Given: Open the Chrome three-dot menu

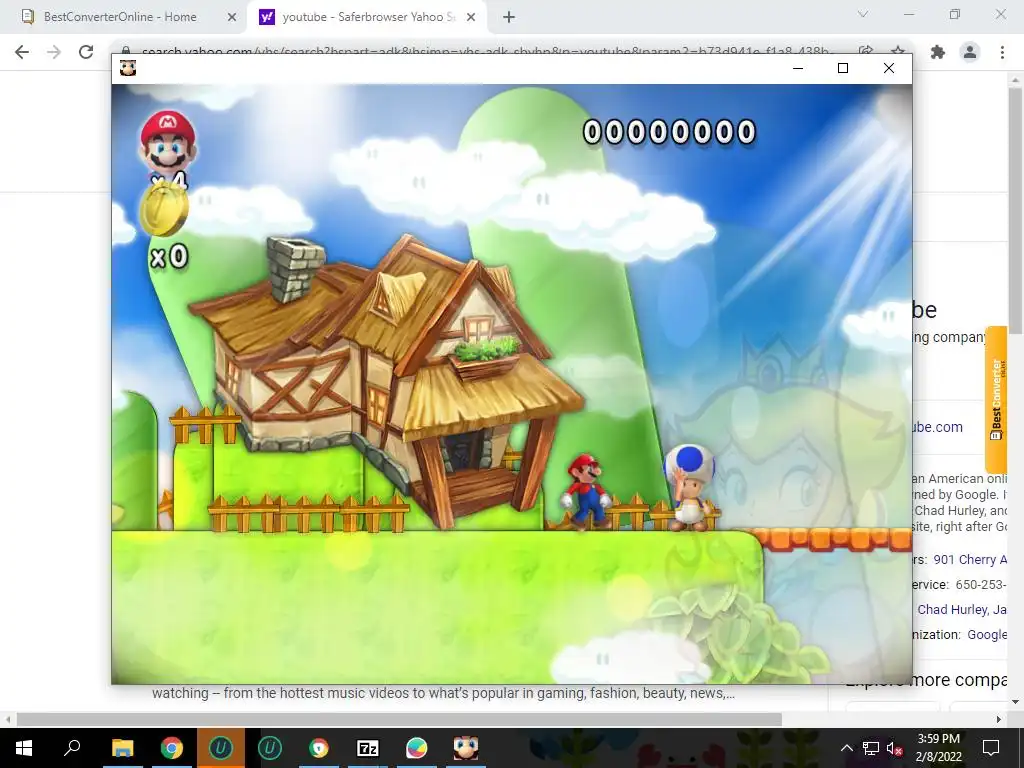Looking at the screenshot, I should 1002,52.
